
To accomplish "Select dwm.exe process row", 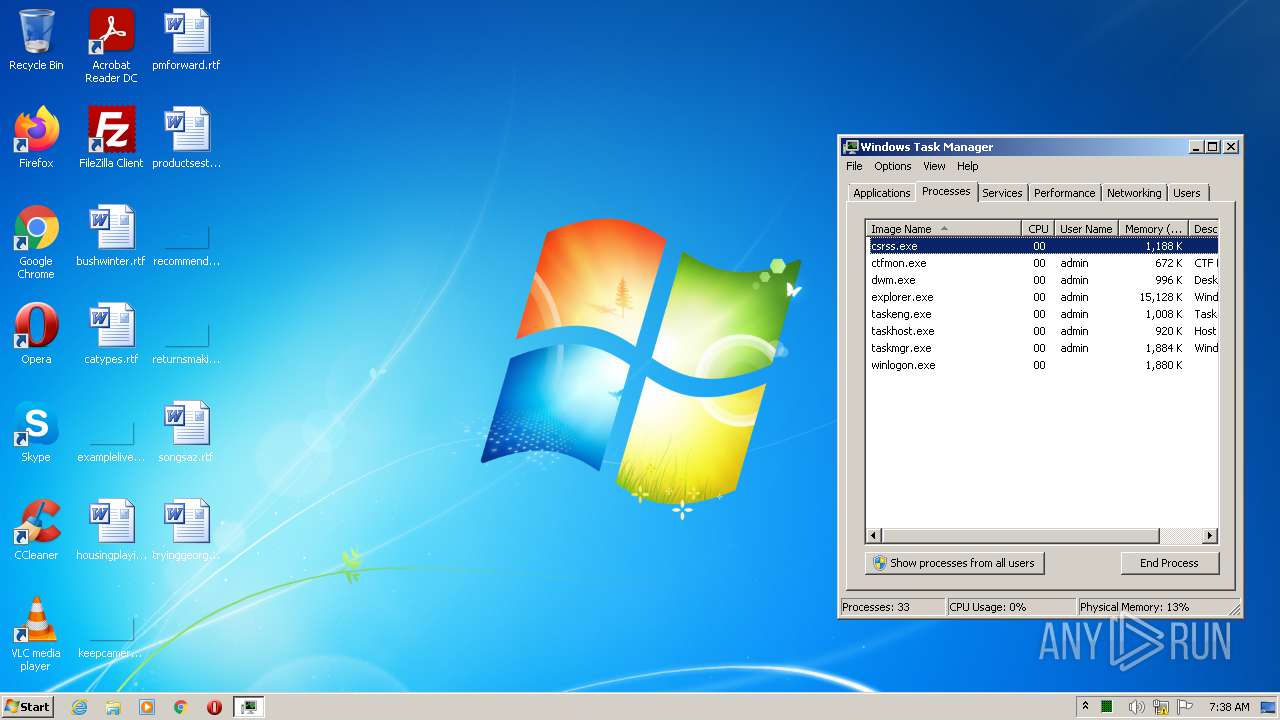I will point(1042,280).
